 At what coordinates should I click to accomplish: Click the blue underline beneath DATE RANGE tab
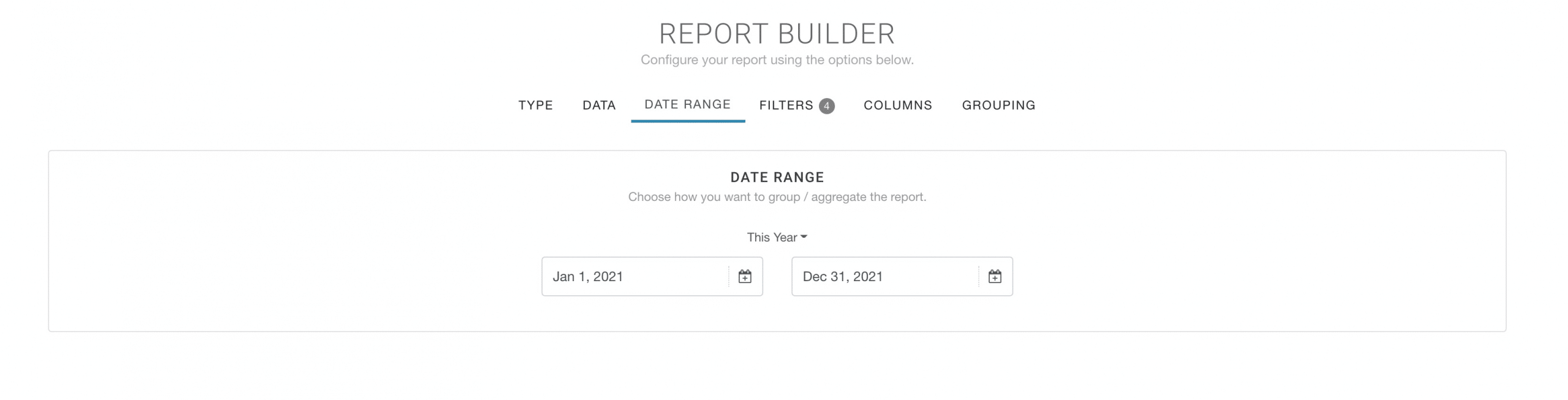tap(688, 121)
